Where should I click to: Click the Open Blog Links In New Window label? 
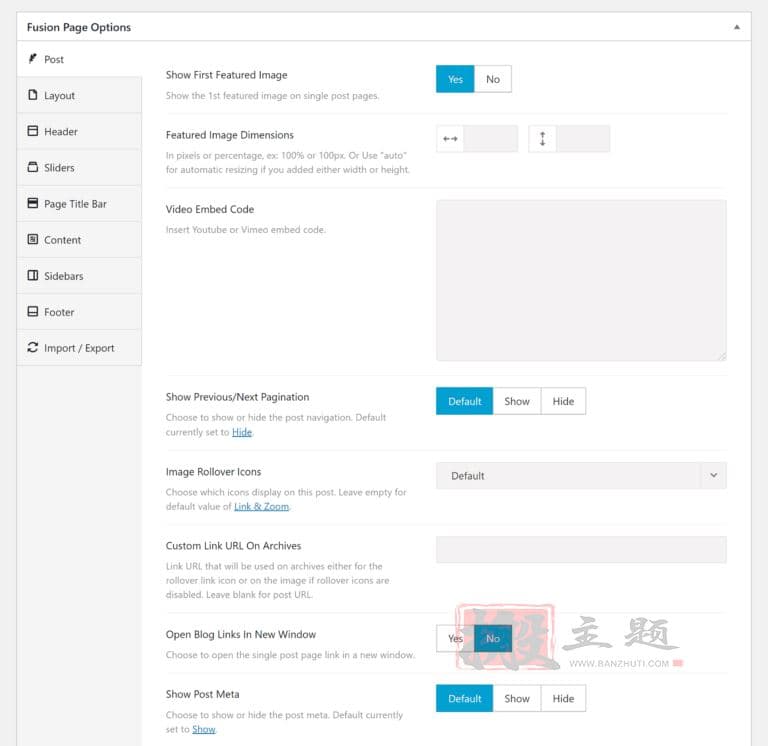click(x=240, y=634)
